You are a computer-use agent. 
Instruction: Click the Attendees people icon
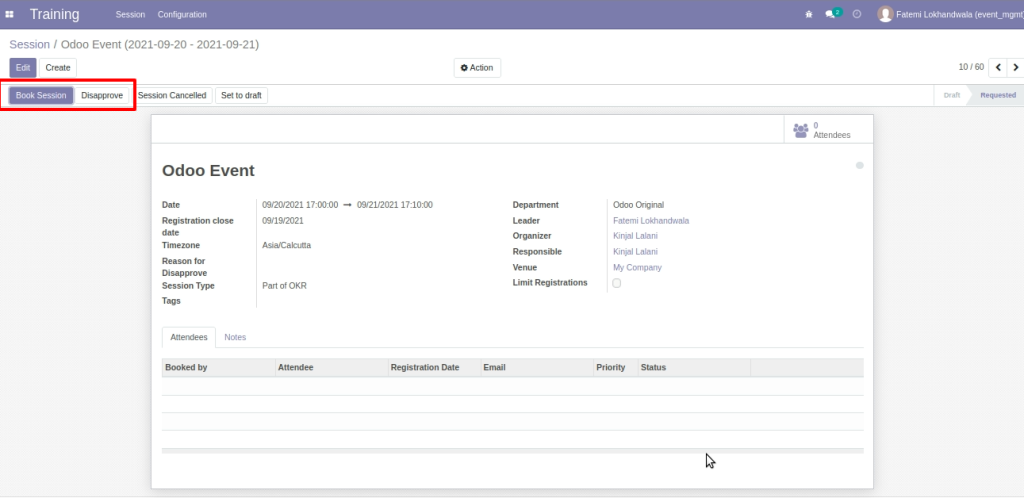coord(801,130)
